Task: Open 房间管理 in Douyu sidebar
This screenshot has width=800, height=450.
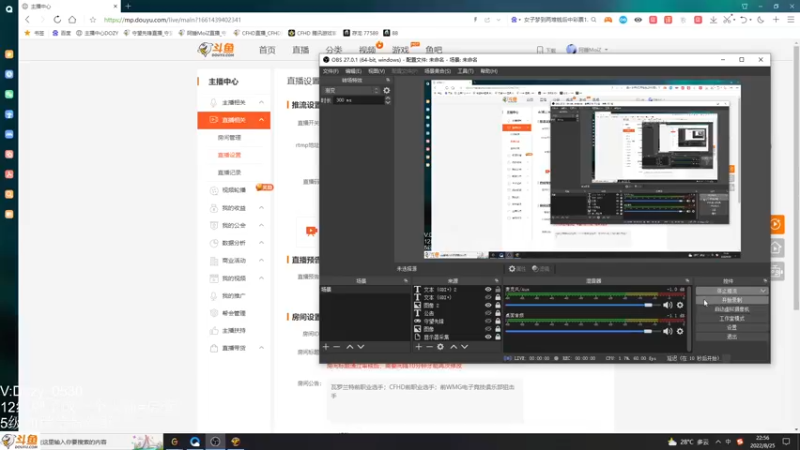Action: tap(229, 138)
